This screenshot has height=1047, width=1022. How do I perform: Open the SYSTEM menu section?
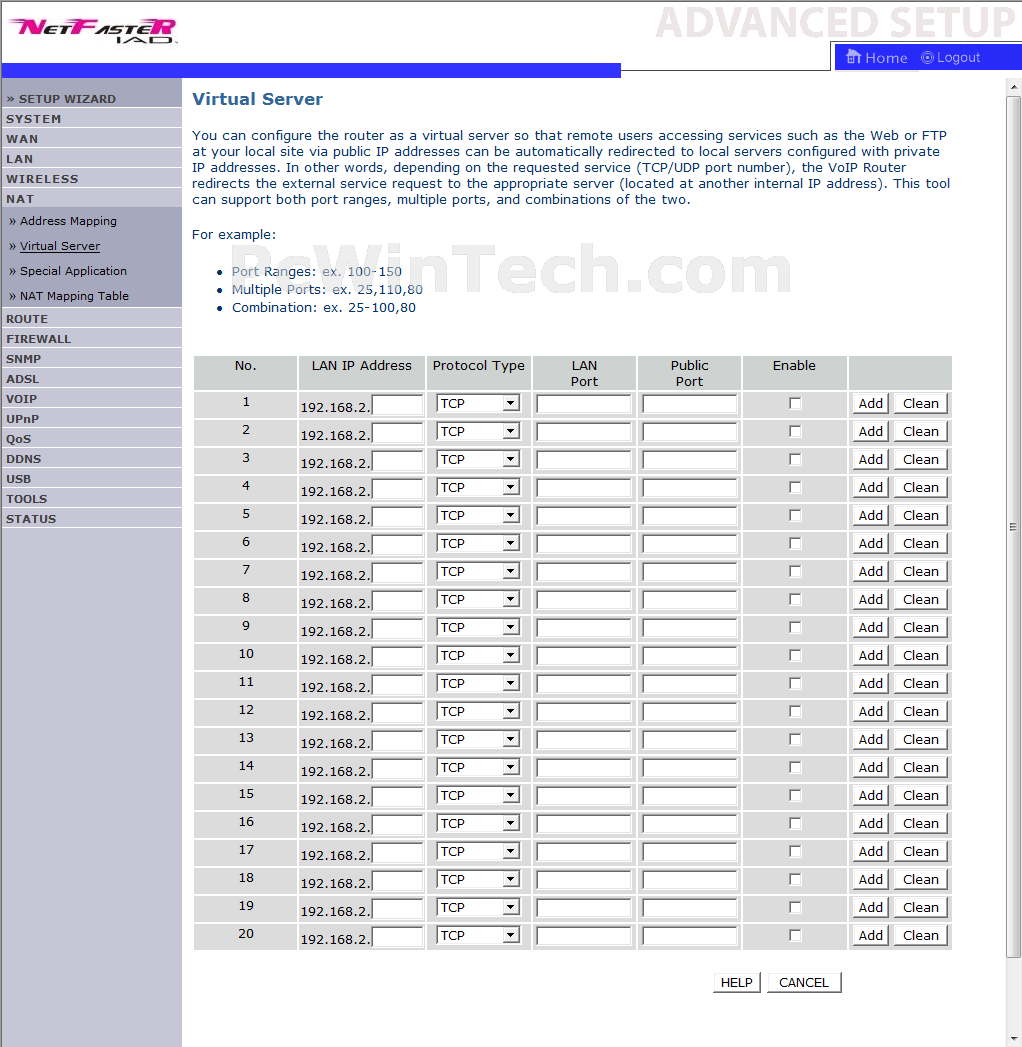point(33,119)
